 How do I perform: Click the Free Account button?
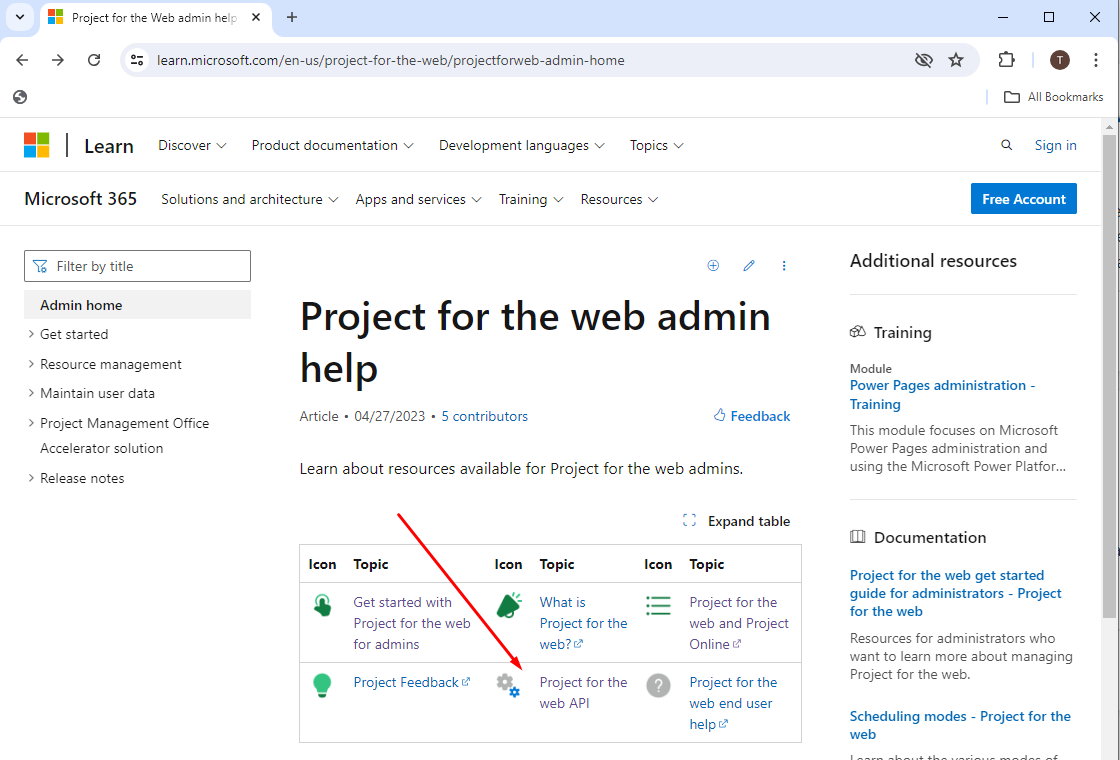pyautogui.click(x=1024, y=199)
